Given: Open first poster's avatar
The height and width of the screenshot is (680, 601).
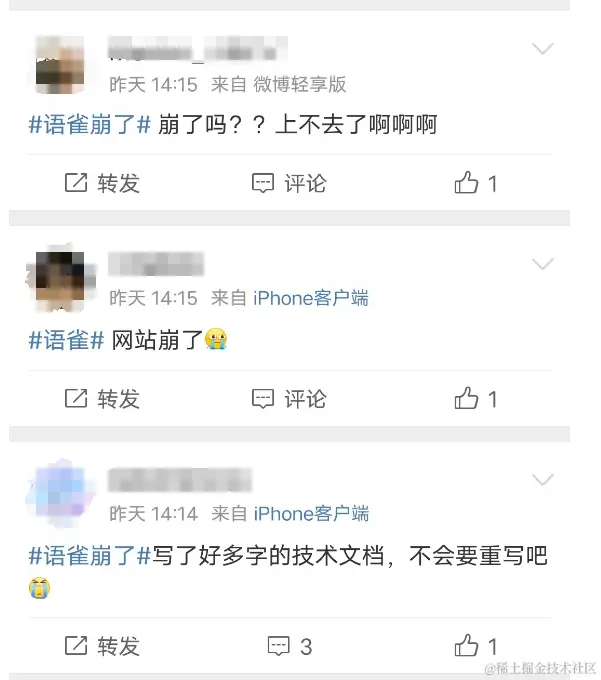Looking at the screenshot, I should [60, 65].
